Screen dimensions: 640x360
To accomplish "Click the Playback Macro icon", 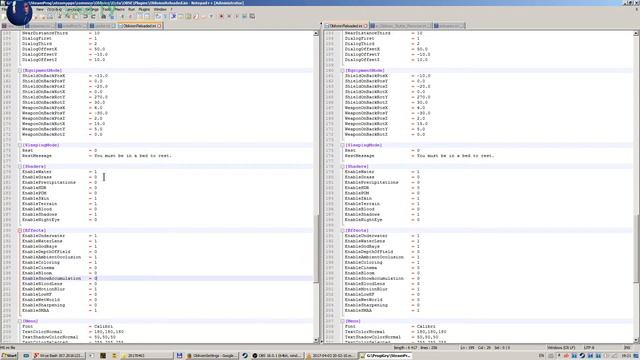I will pos(237,16).
